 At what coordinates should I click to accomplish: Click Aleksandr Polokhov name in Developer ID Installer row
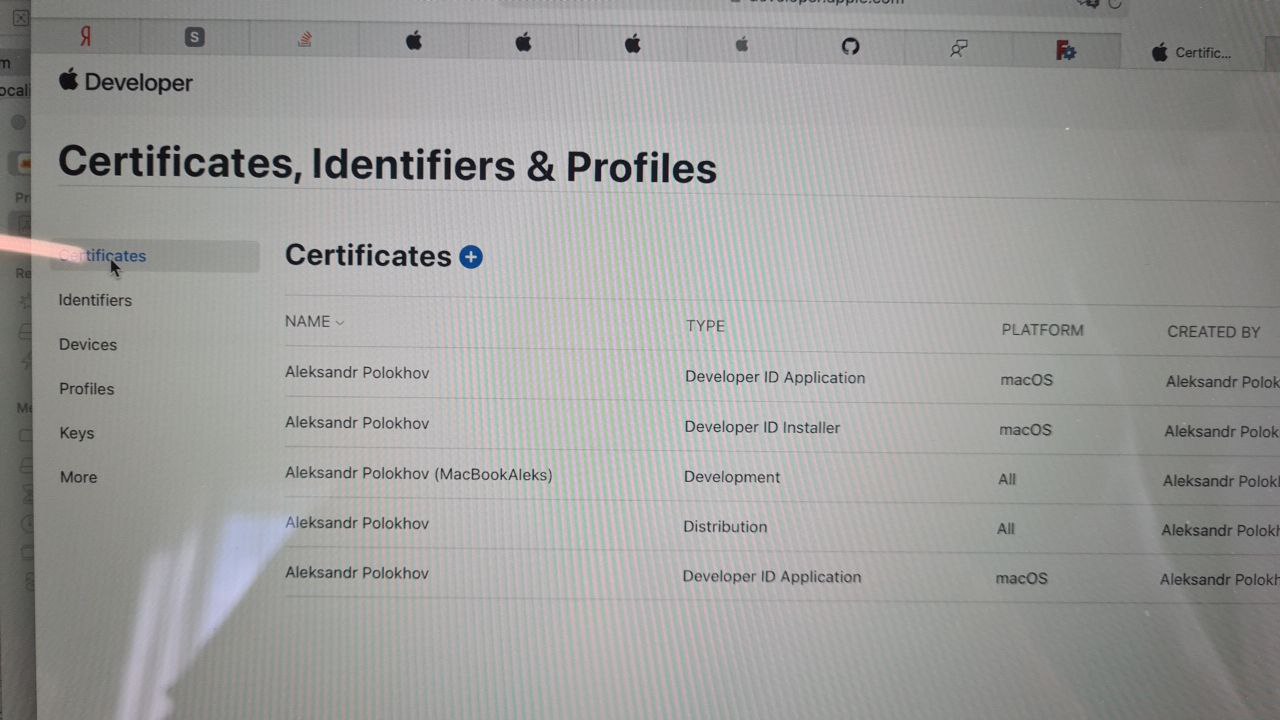click(x=357, y=423)
